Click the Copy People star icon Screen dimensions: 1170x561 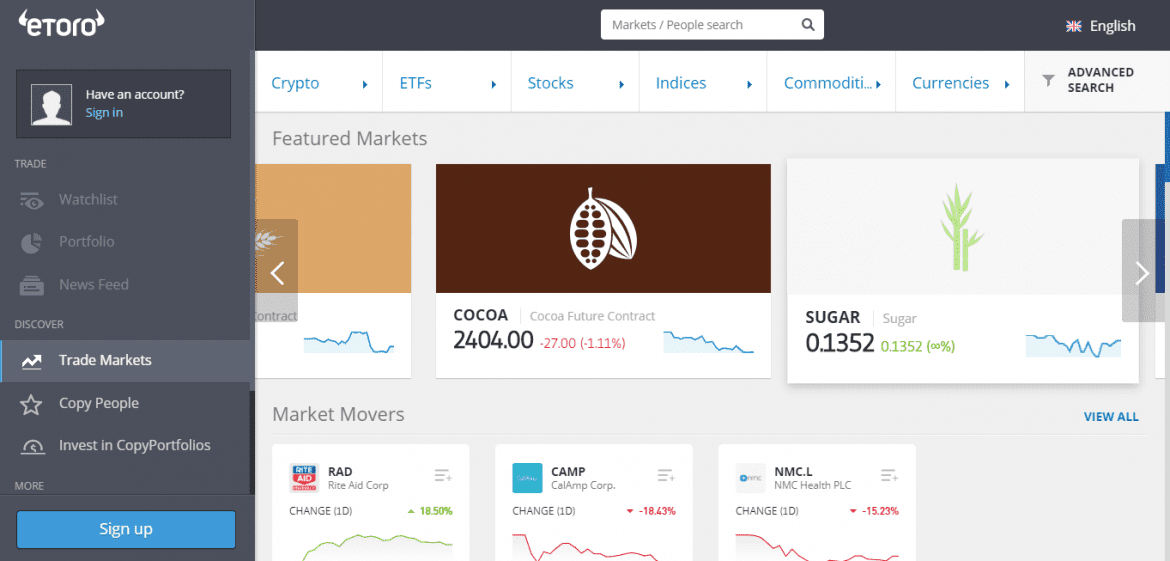point(32,404)
